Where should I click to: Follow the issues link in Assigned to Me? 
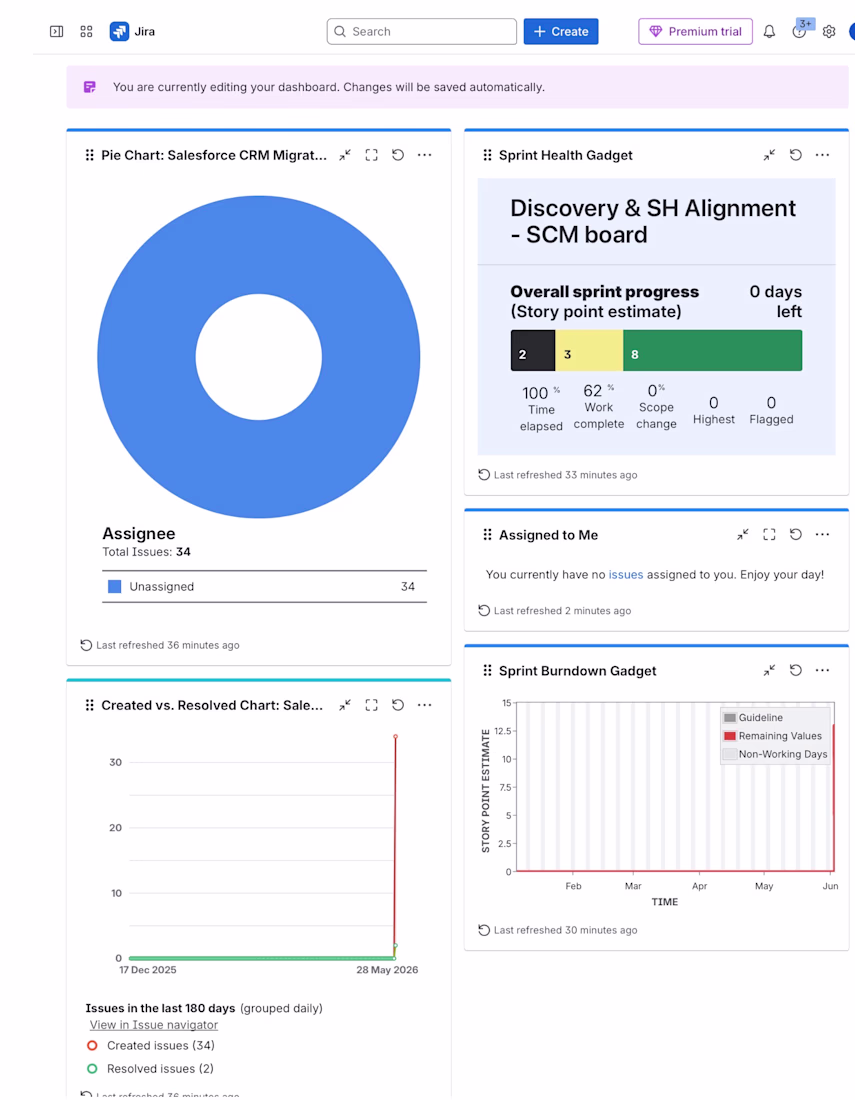click(626, 575)
